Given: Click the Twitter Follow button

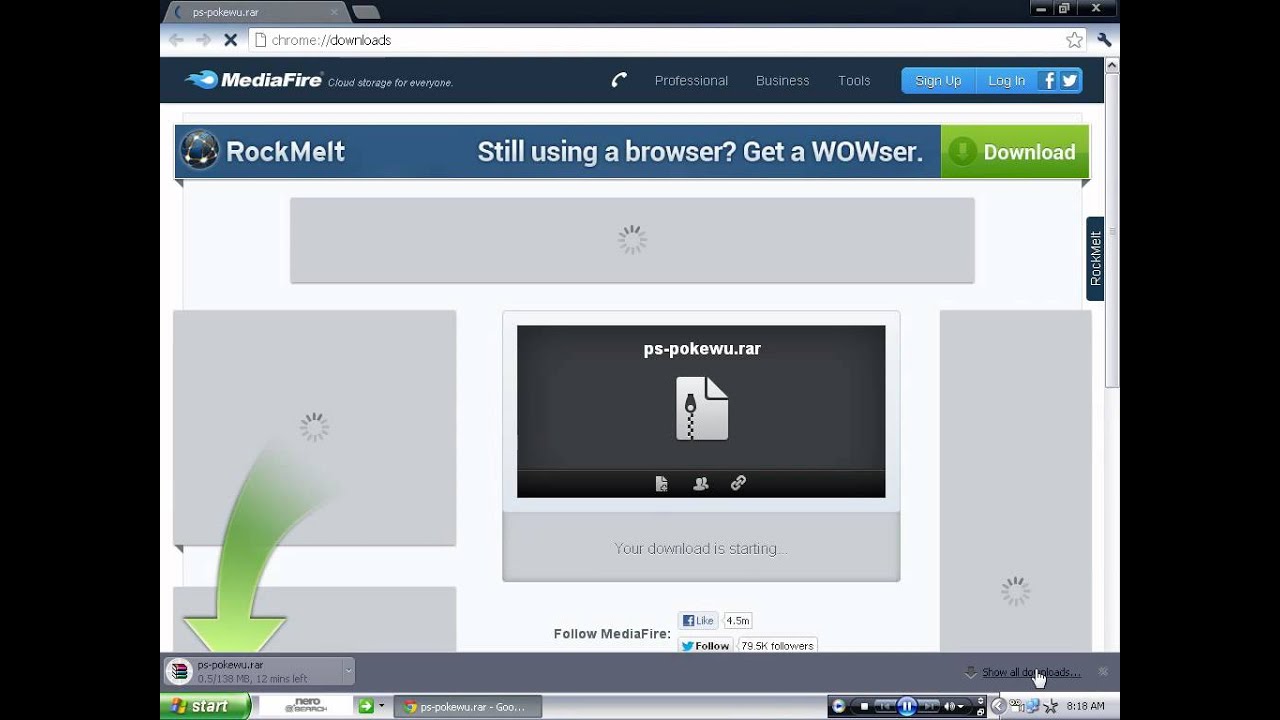Looking at the screenshot, I should click(x=706, y=646).
